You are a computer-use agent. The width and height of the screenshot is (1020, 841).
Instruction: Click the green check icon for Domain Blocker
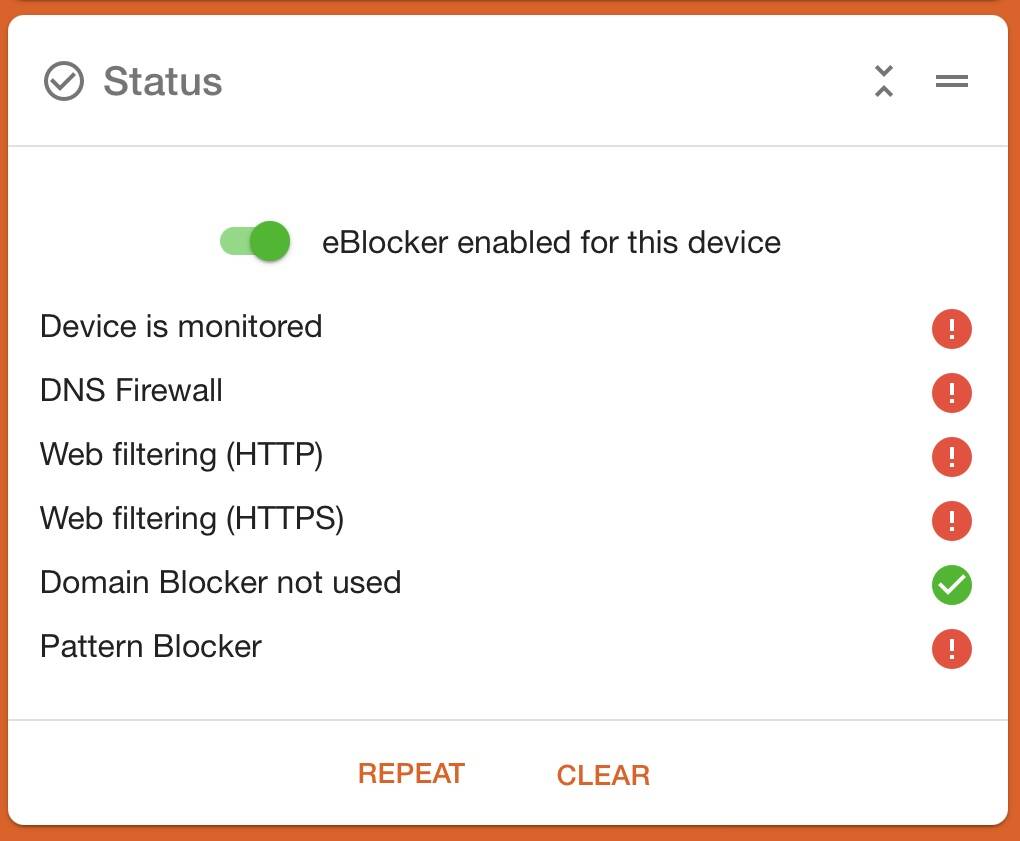click(x=952, y=585)
